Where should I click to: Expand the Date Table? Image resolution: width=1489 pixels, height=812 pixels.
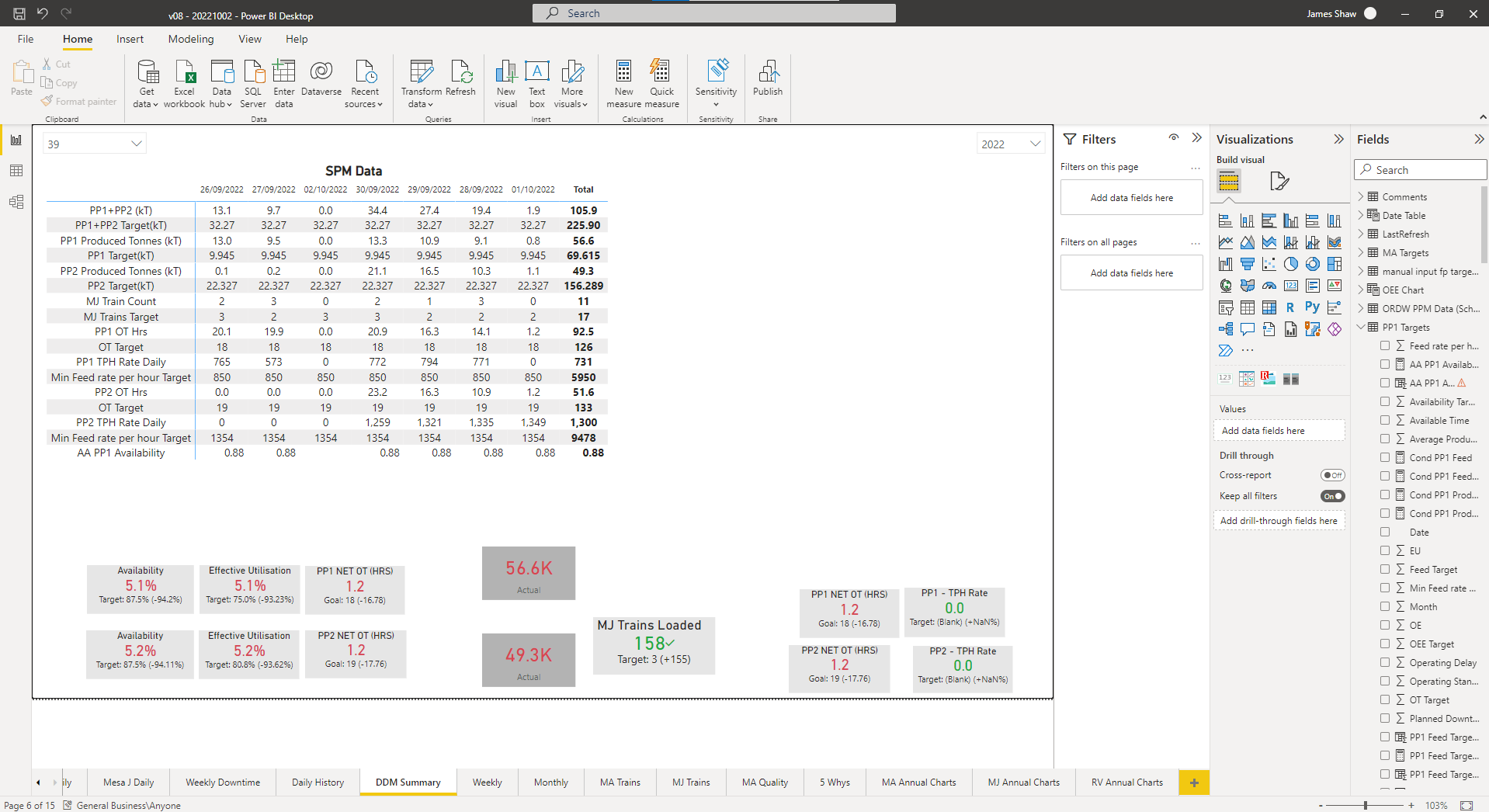pyautogui.click(x=1361, y=215)
